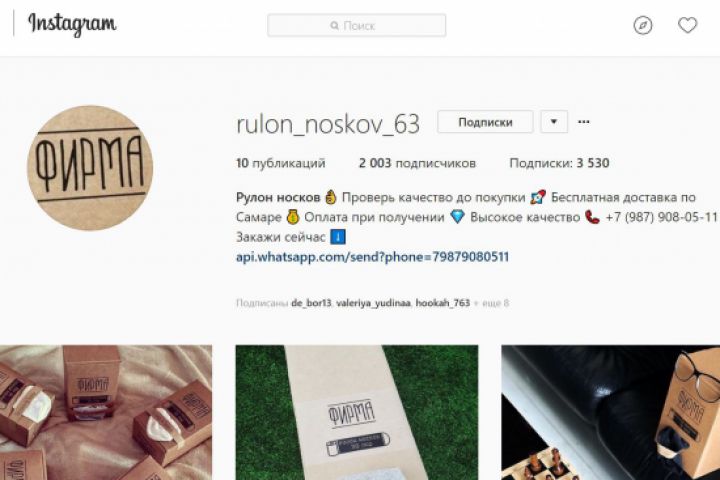The height and width of the screenshot is (480, 720).
Task: Click the Instagram logo
Action: (72, 24)
